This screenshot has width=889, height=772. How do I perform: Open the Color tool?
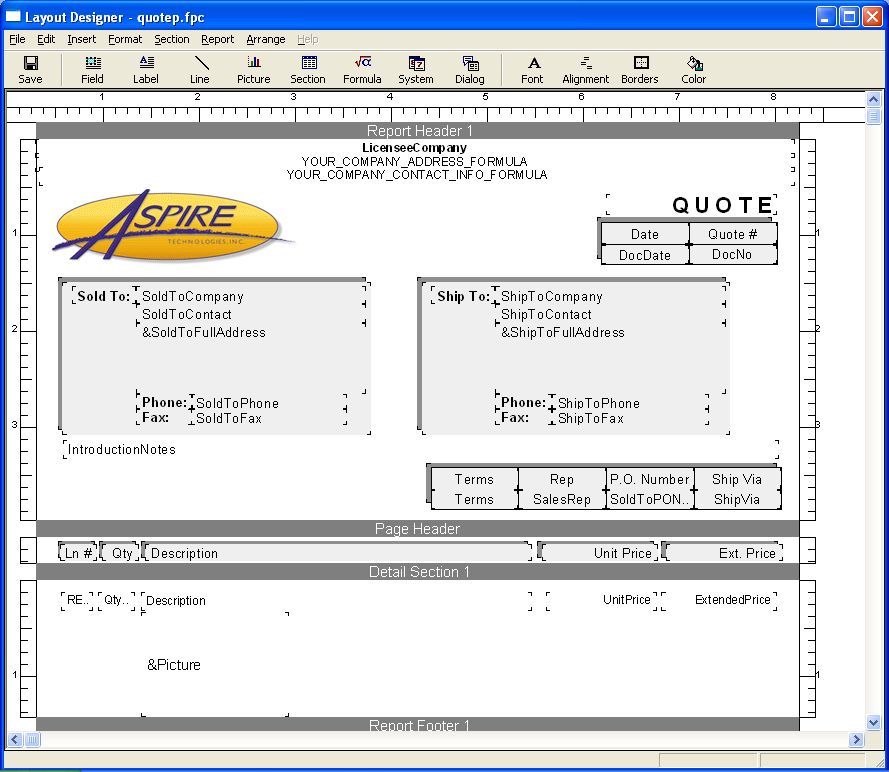click(694, 69)
